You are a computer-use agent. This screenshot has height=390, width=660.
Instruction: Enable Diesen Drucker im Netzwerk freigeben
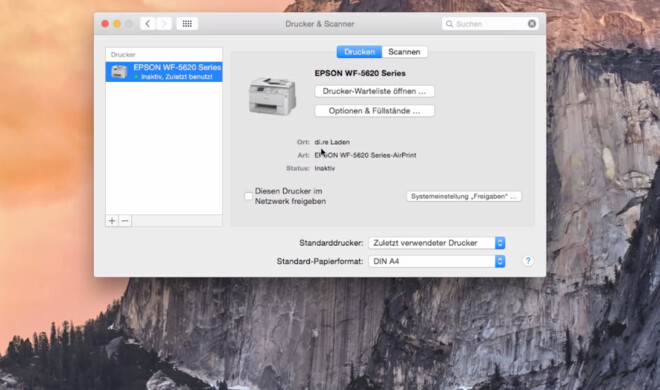pyautogui.click(x=248, y=196)
